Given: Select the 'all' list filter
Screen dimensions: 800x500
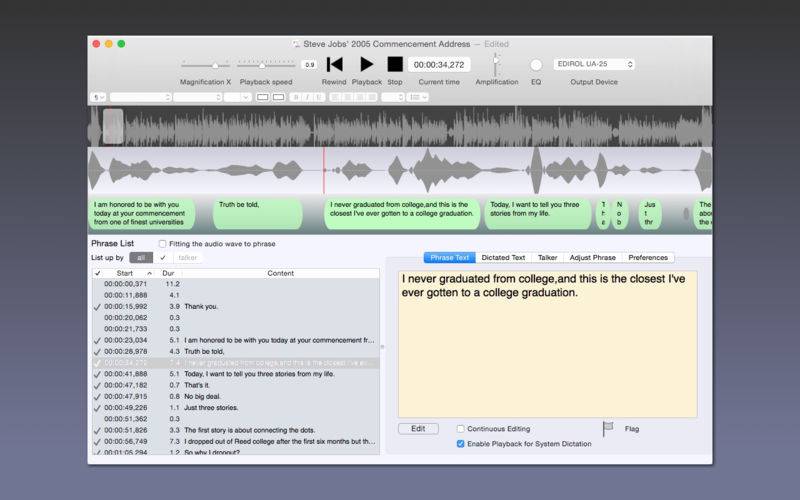Looking at the screenshot, I should pos(141,258).
